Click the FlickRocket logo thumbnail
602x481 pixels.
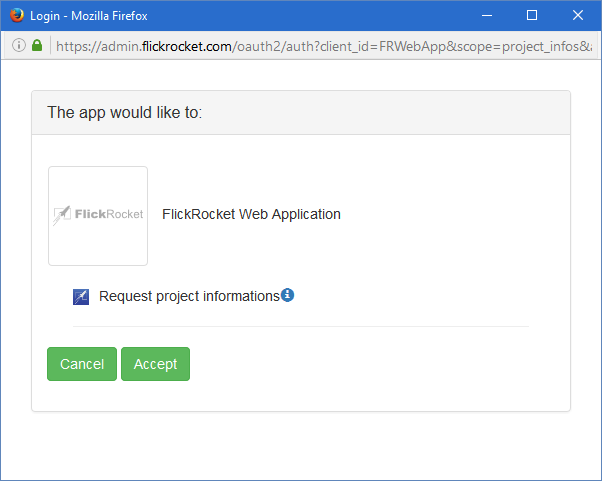pyautogui.click(x=98, y=215)
